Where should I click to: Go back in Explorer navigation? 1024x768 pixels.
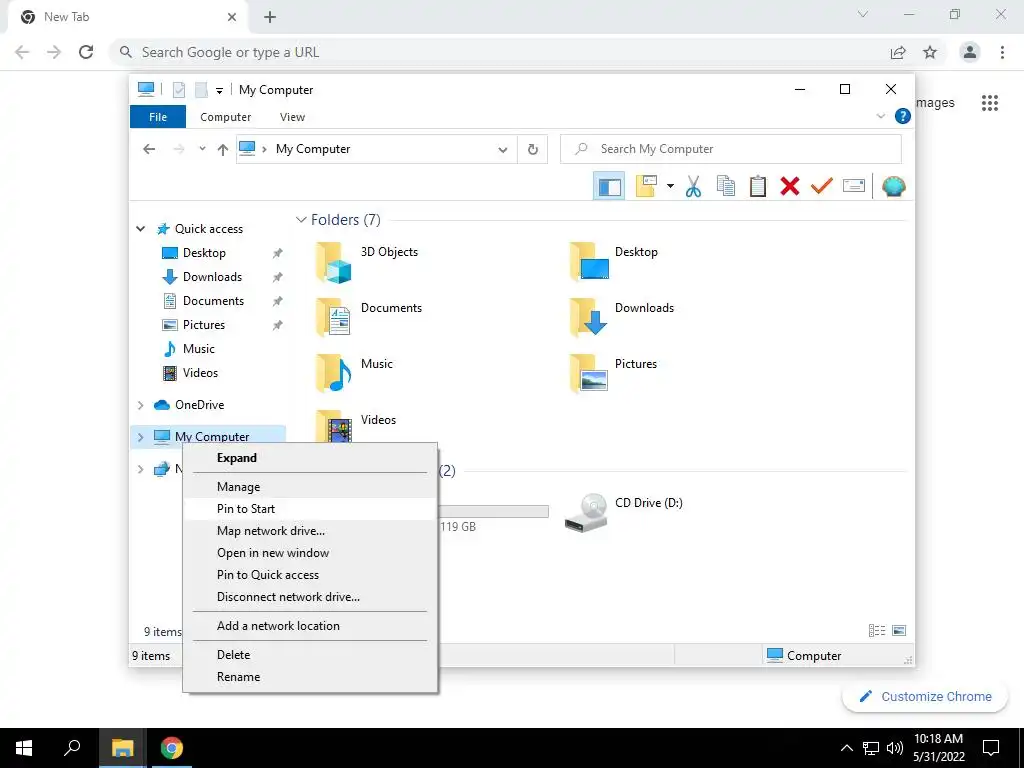(x=149, y=149)
